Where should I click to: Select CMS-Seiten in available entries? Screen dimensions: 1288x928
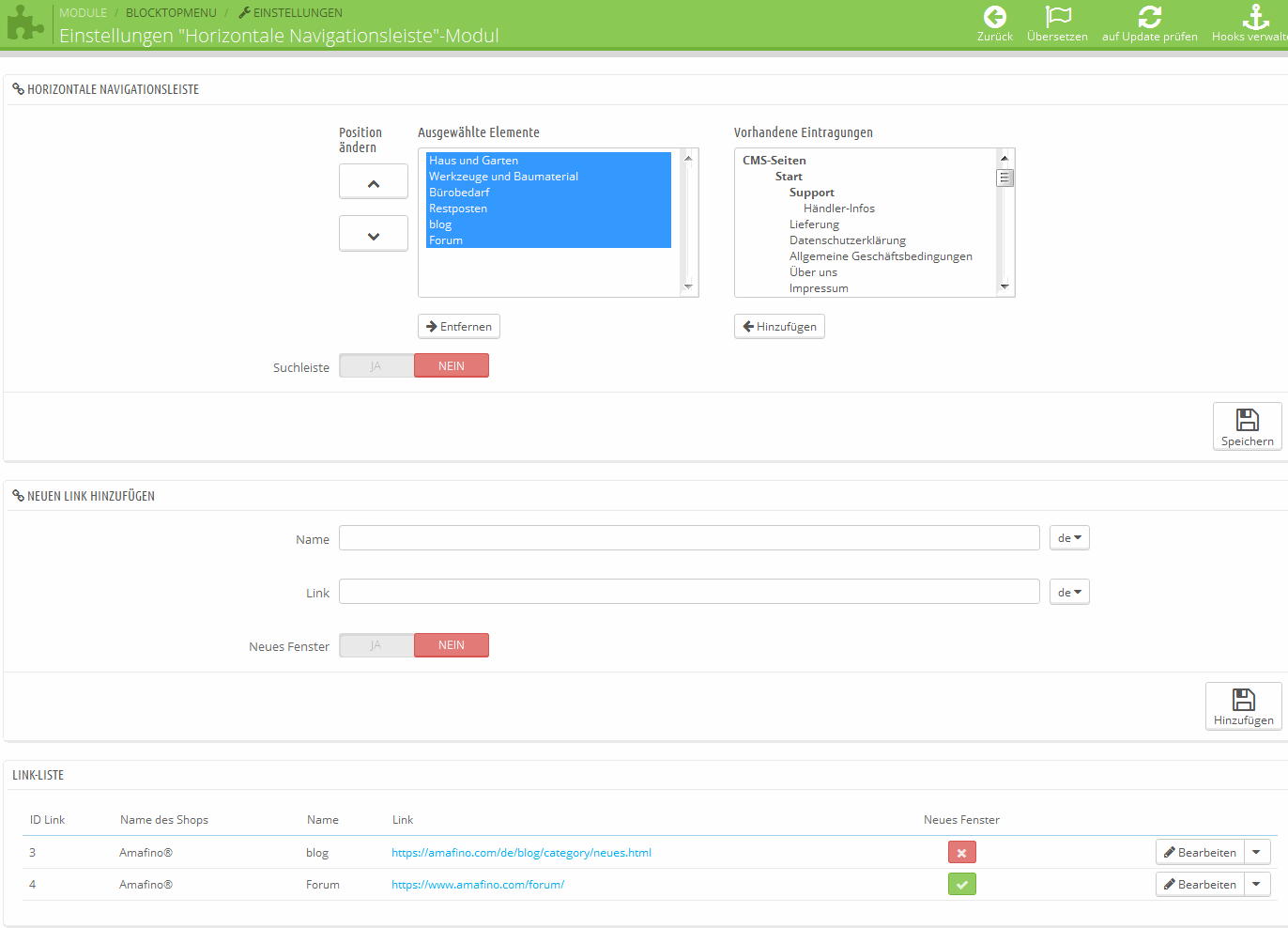pos(774,161)
